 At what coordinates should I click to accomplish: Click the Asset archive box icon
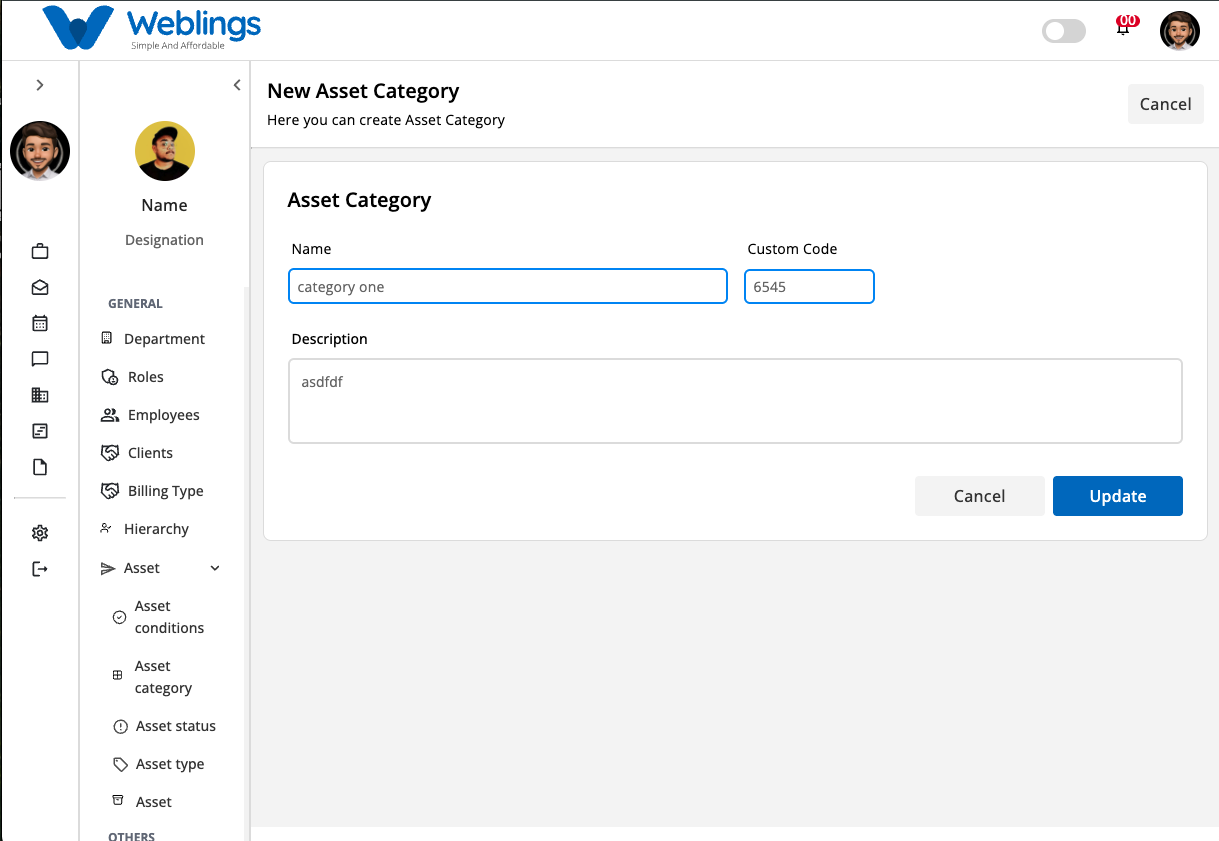click(x=118, y=801)
